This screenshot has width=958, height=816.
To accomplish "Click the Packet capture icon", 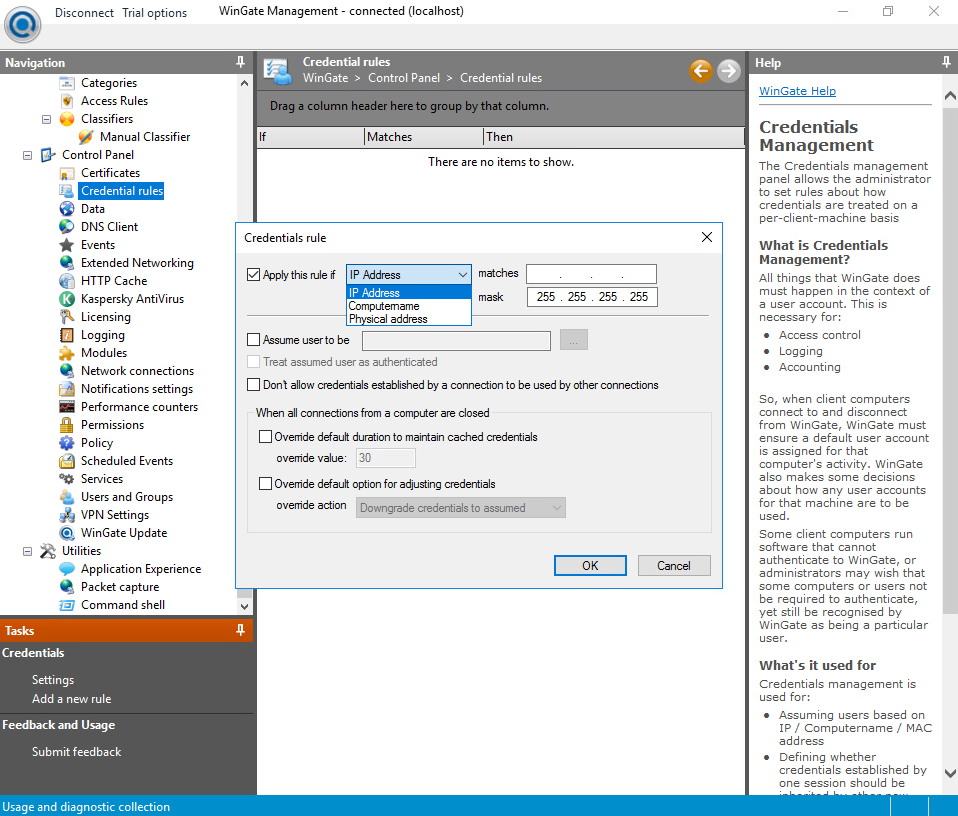I will 67,587.
